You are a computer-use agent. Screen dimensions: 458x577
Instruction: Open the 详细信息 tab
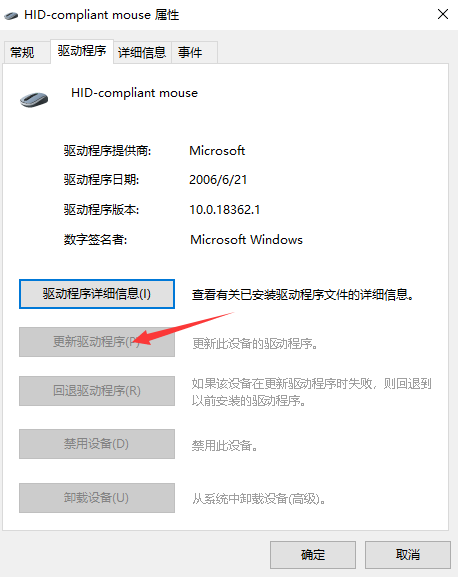[x=142, y=52]
